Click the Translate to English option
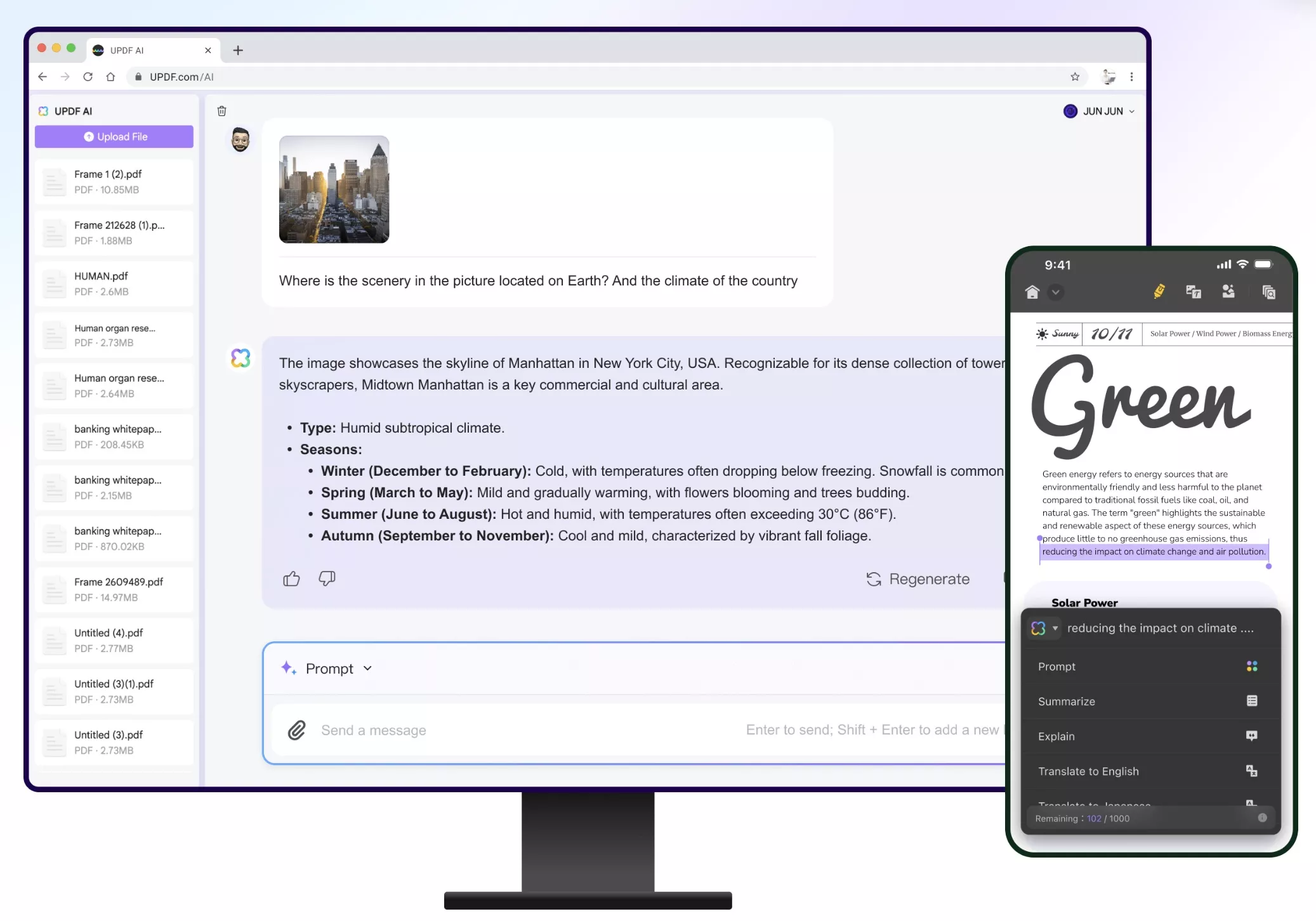Image resolution: width=1316 pixels, height=921 pixels. [1089, 770]
